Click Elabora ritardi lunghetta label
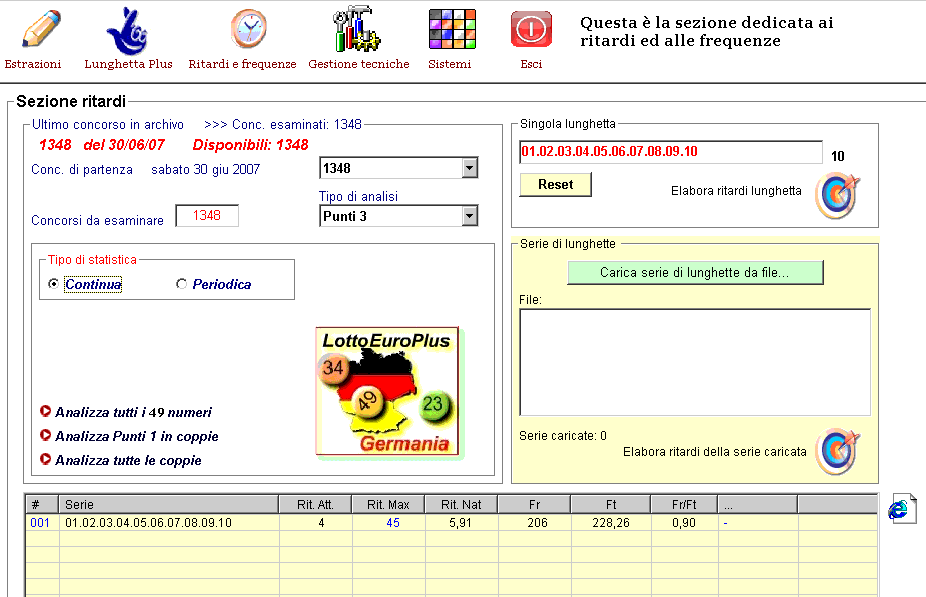This screenshot has height=597, width=926. (736, 191)
